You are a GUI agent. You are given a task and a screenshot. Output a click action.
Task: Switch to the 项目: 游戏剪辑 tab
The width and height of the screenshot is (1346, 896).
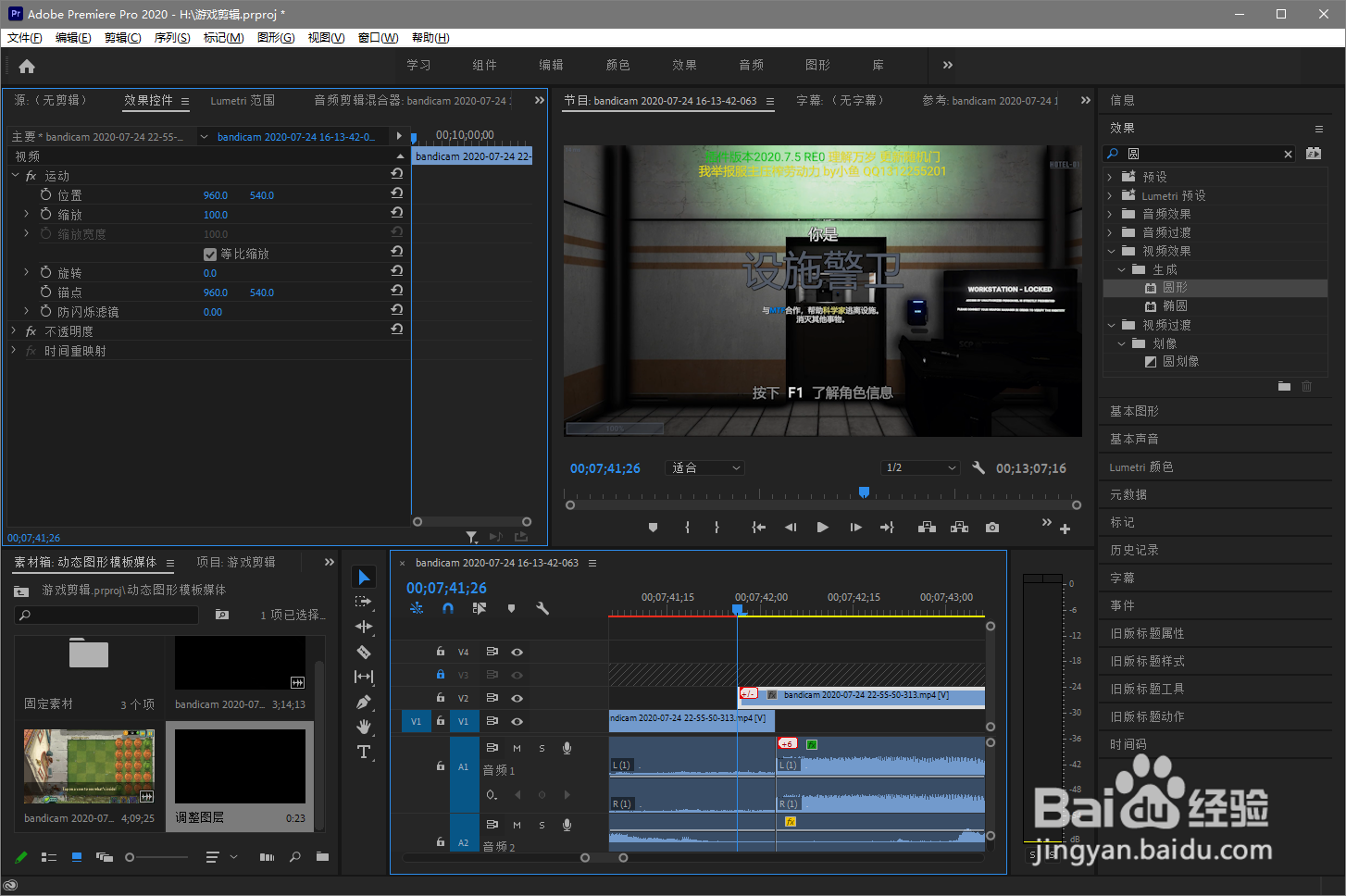(x=236, y=562)
